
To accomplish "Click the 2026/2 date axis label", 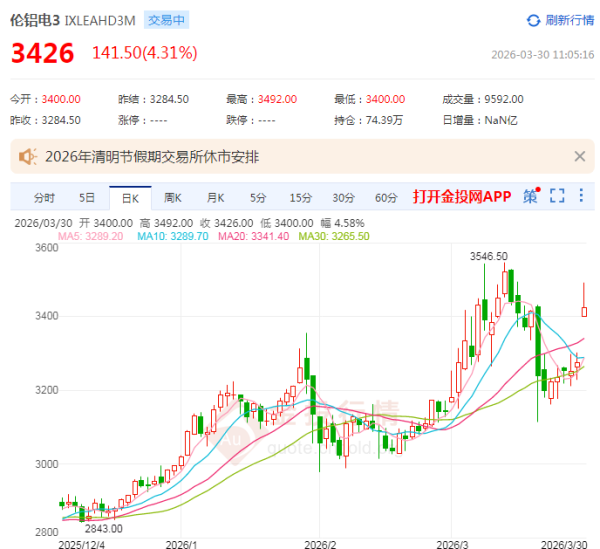I will tap(320, 544).
